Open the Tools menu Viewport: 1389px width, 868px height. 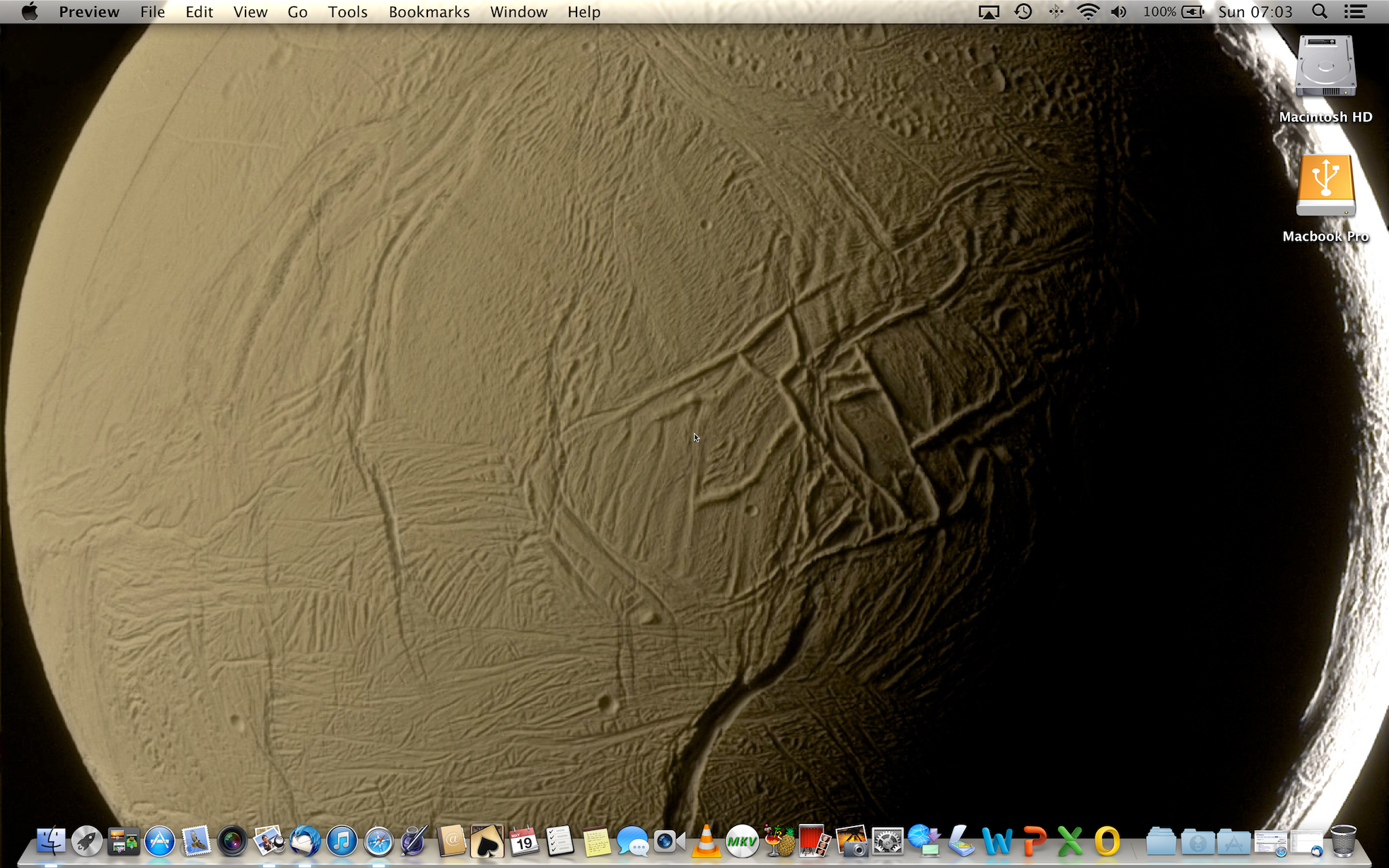(x=347, y=12)
